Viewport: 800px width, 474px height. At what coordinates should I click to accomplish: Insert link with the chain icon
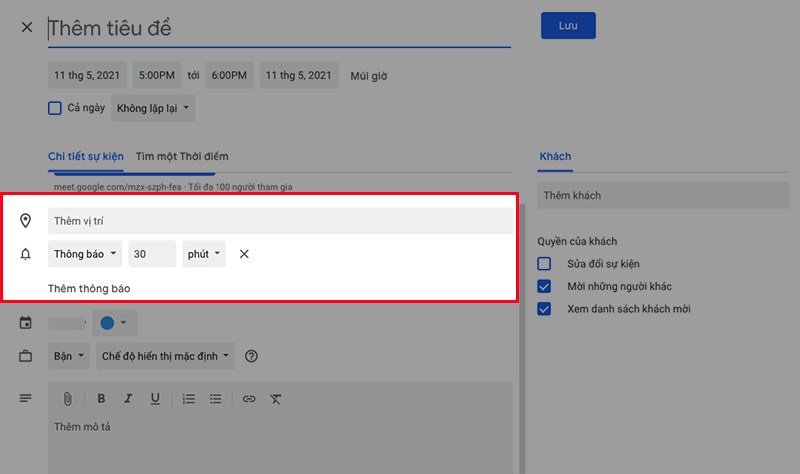pos(249,399)
